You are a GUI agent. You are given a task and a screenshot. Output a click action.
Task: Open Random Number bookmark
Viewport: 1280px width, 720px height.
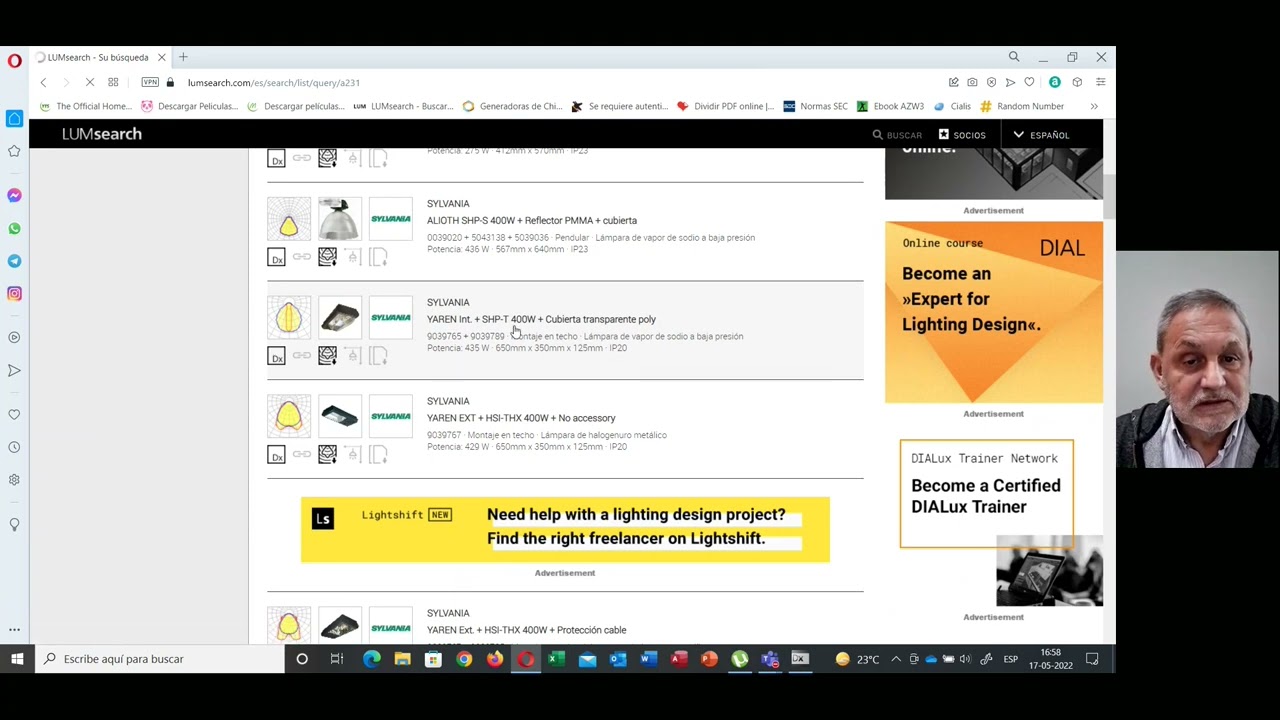[1022, 106]
